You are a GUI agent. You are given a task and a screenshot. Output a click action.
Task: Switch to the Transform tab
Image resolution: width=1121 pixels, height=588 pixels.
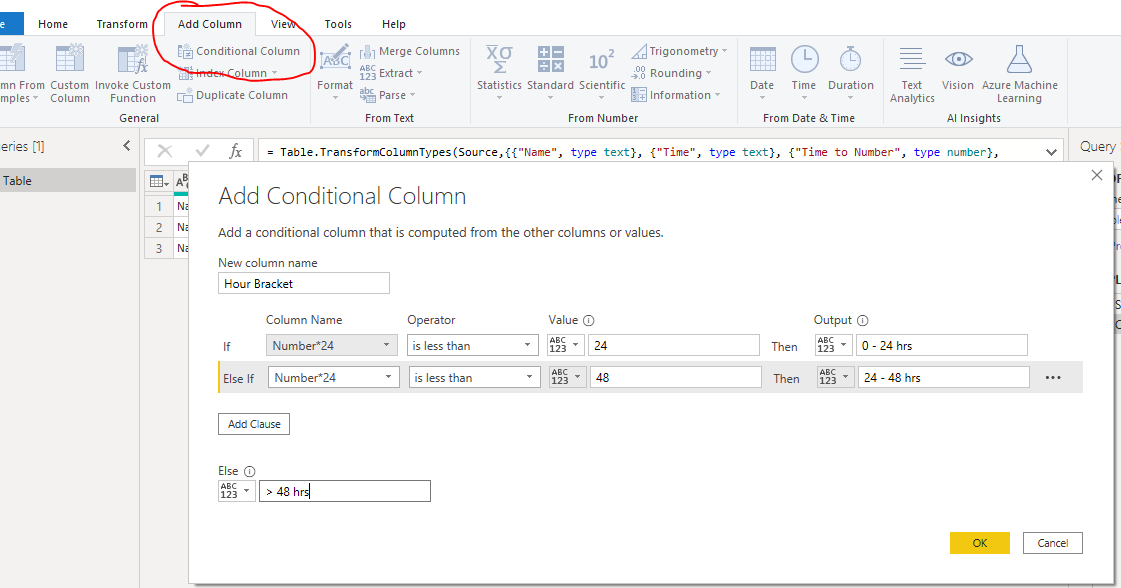122,24
